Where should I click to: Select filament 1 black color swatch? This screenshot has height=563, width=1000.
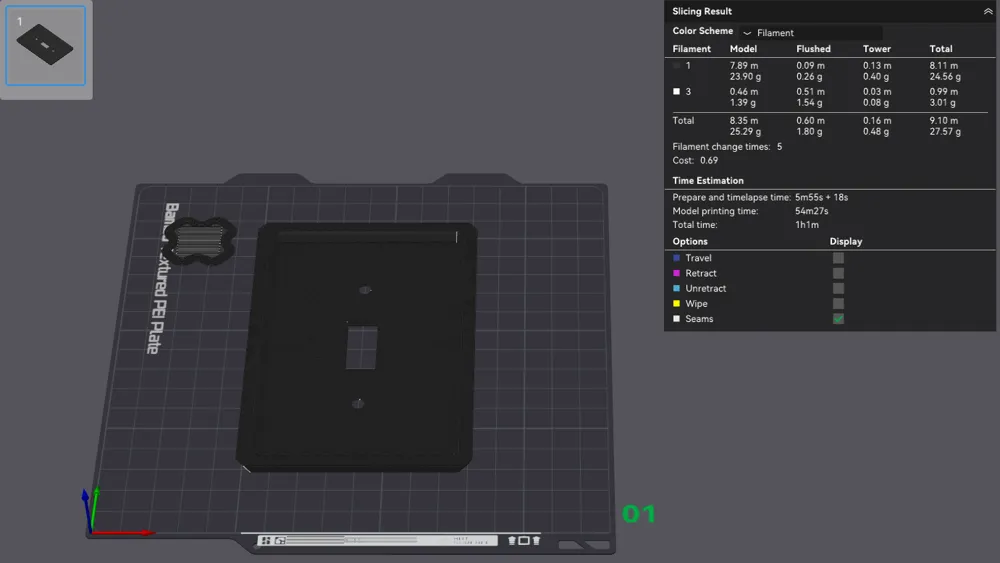pos(677,66)
